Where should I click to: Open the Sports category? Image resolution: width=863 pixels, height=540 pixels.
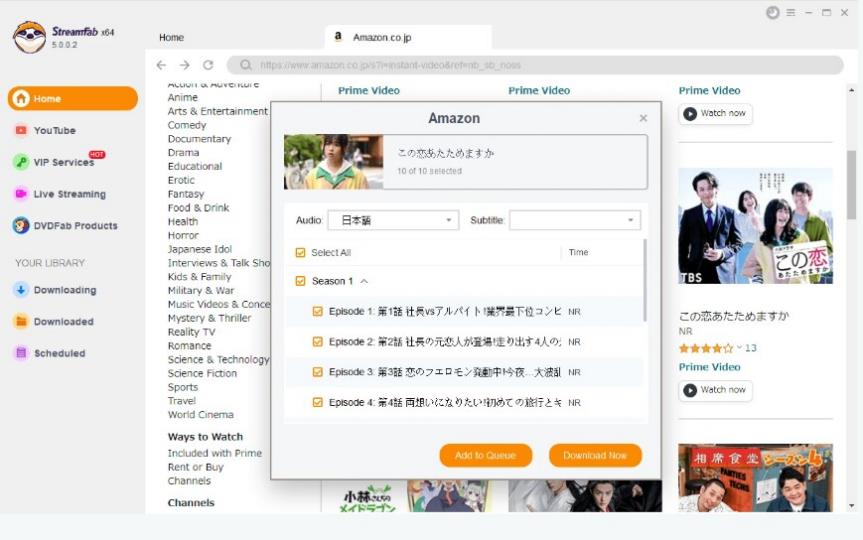183,387
